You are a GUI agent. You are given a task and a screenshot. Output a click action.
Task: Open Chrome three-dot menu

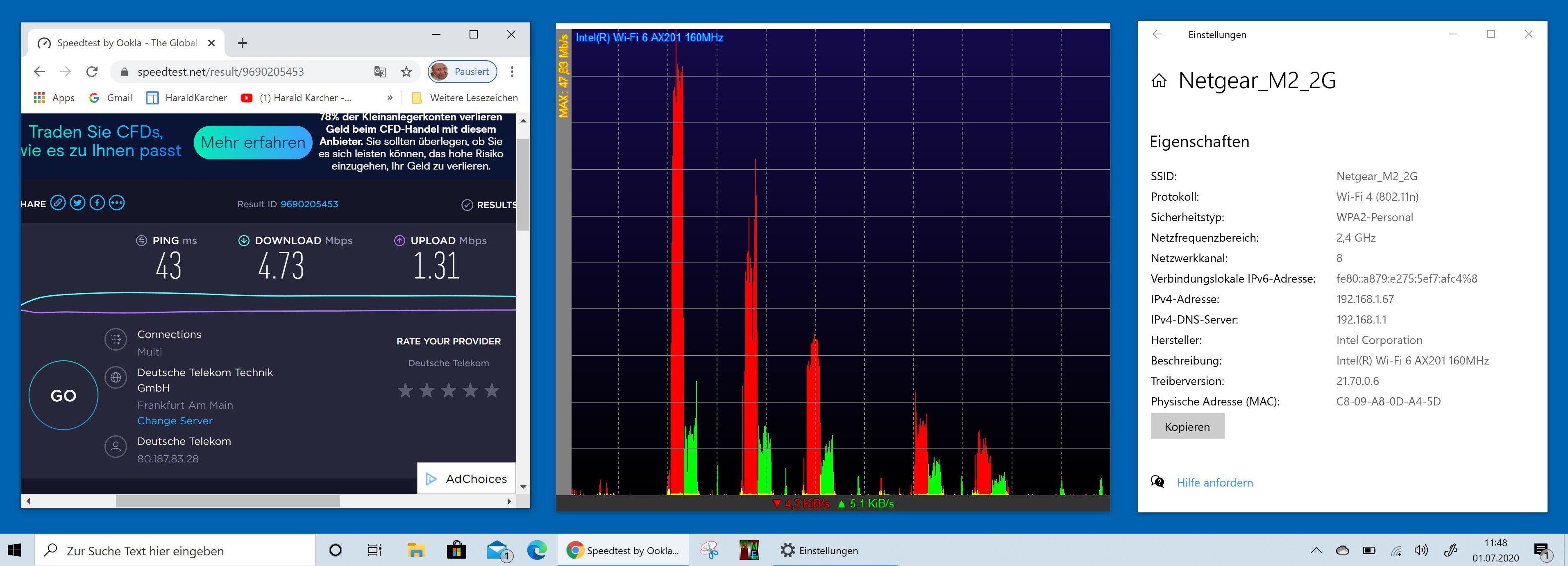pos(512,72)
